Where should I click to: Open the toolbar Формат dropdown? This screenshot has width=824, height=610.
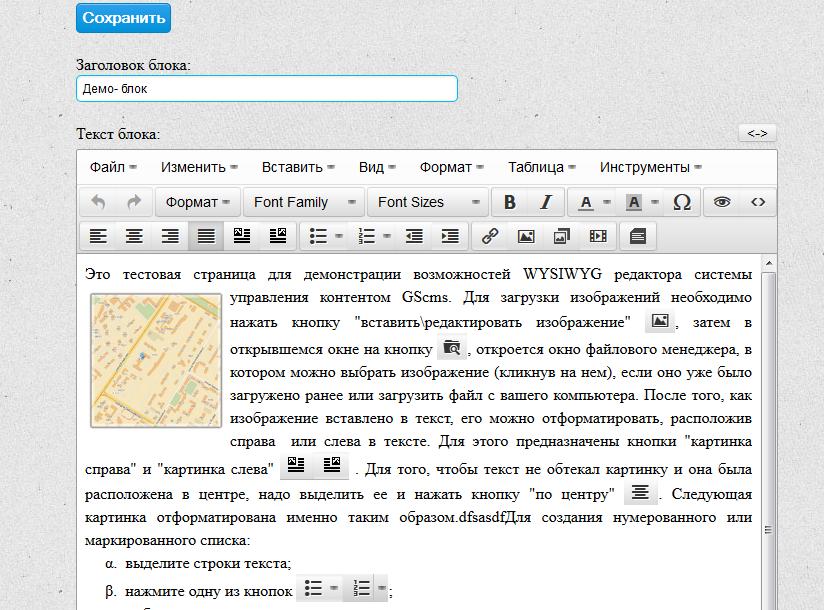click(198, 202)
